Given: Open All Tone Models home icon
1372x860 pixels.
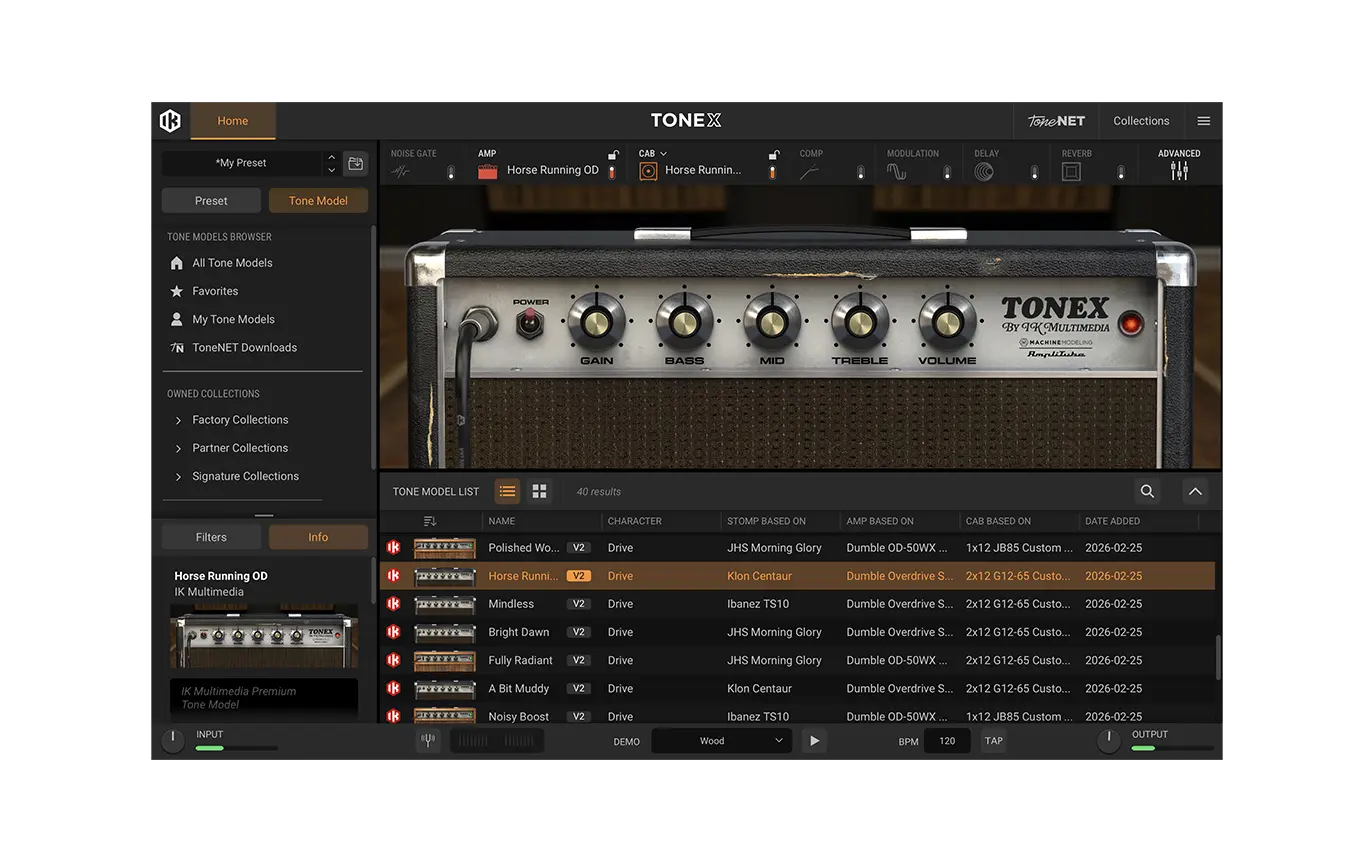Looking at the screenshot, I should coord(177,263).
